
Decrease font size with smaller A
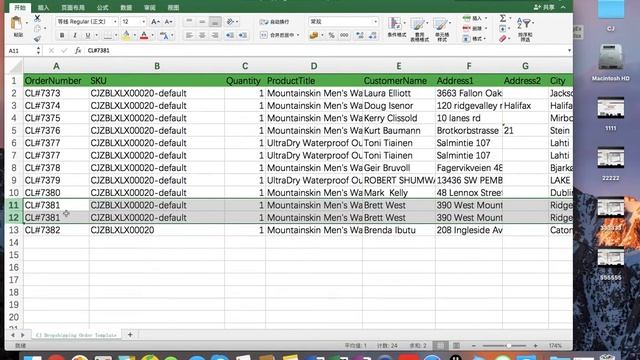(168, 22)
